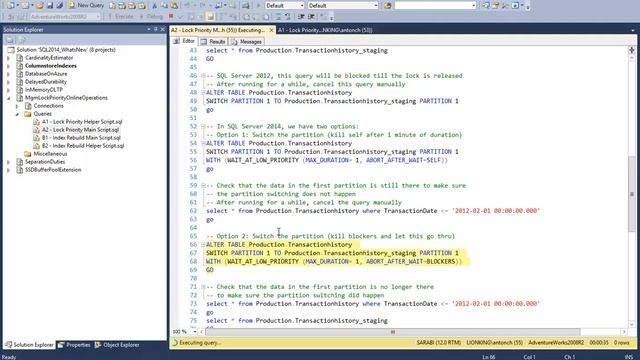This screenshot has height=360, width=640.
Task: Select the Editor tab
Action: point(184,41)
